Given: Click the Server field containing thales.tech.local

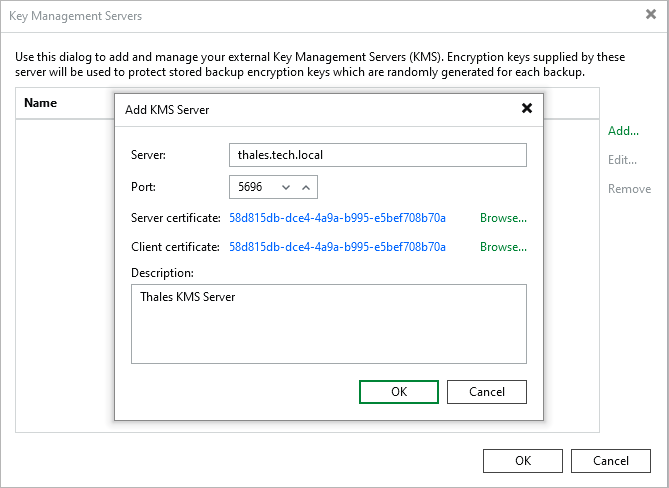Looking at the screenshot, I should coord(378,155).
